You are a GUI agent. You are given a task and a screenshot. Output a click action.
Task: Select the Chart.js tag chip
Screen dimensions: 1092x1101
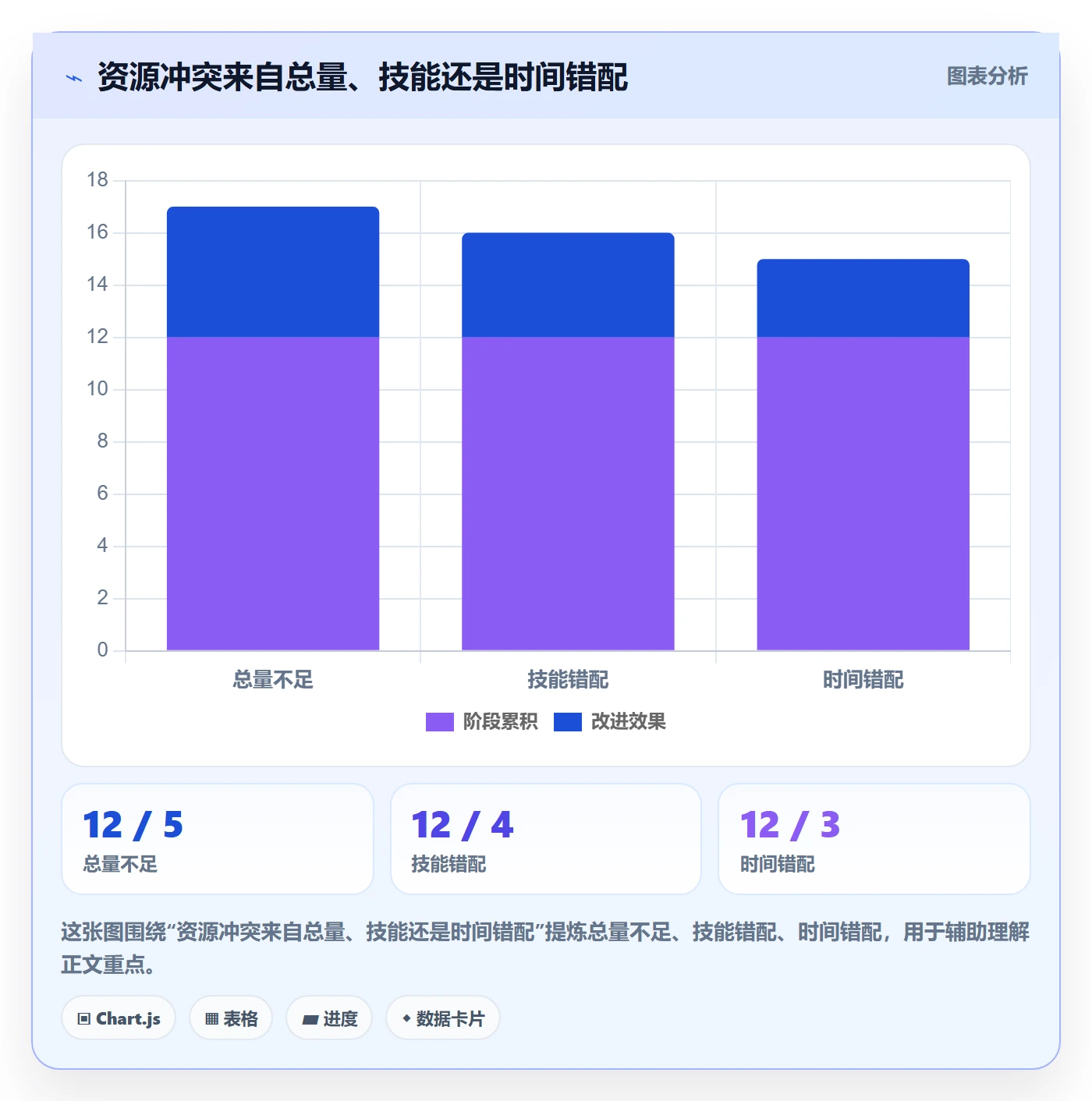(x=119, y=1018)
